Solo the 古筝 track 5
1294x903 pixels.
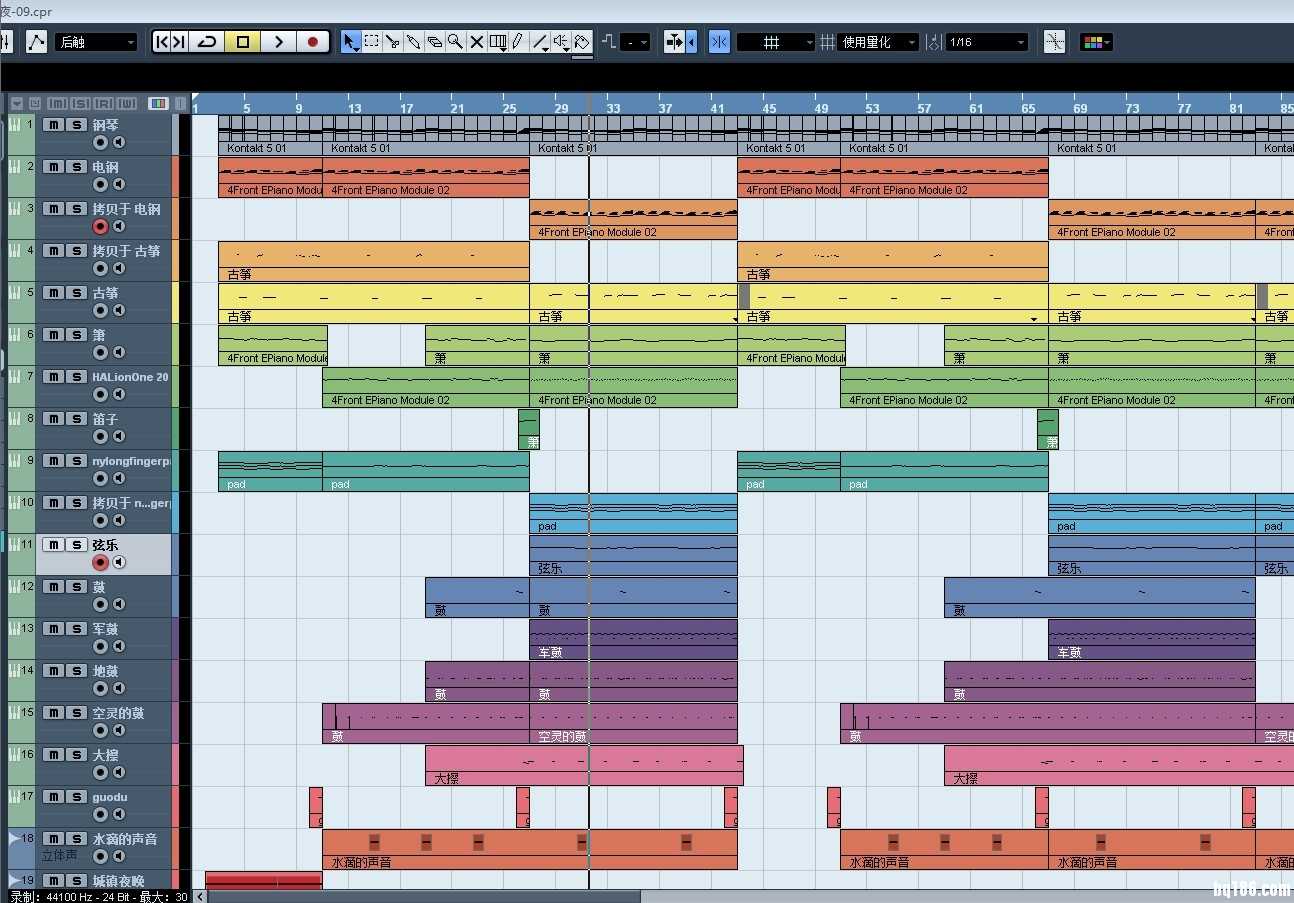point(77,293)
